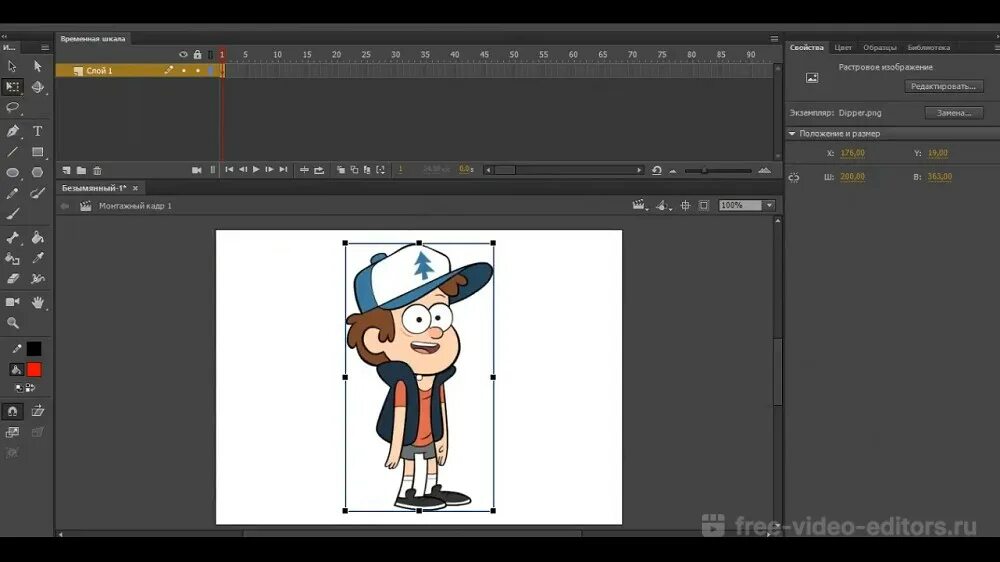Reset timeline zoom to default

[x=656, y=170]
